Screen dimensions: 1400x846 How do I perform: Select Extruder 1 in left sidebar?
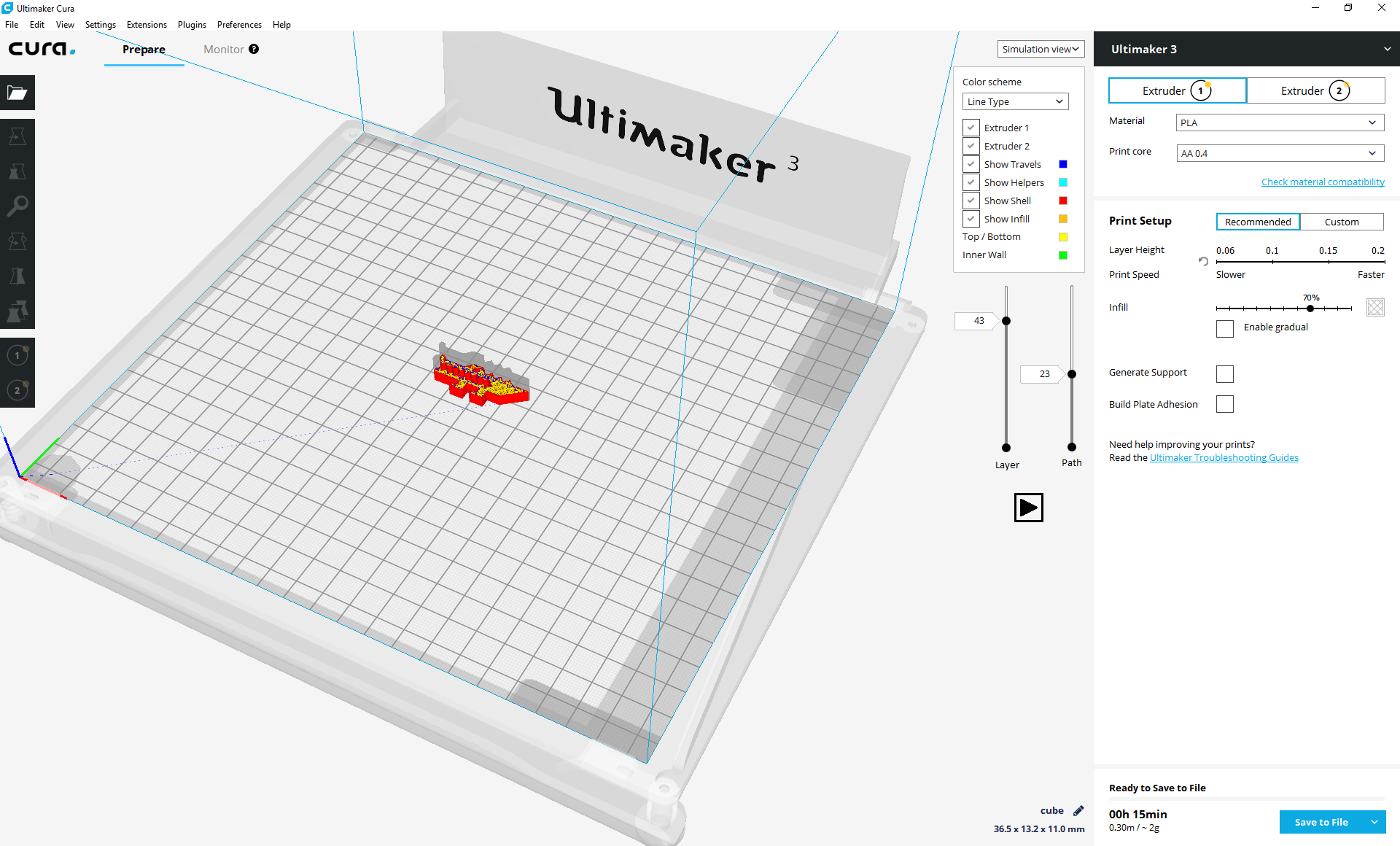(17, 355)
